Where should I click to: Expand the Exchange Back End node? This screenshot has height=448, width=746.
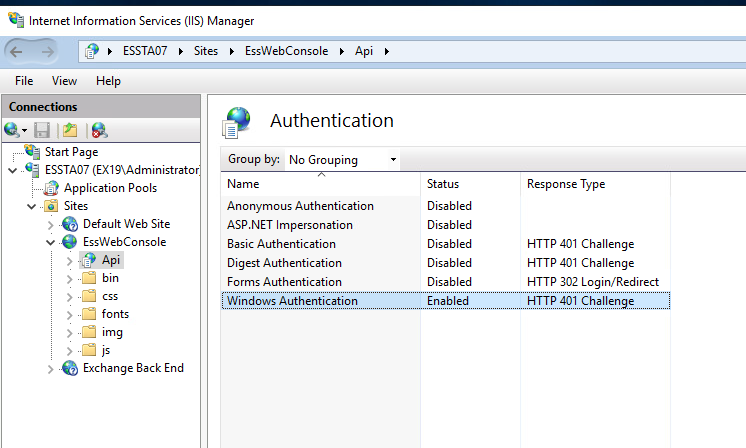pos(50,369)
